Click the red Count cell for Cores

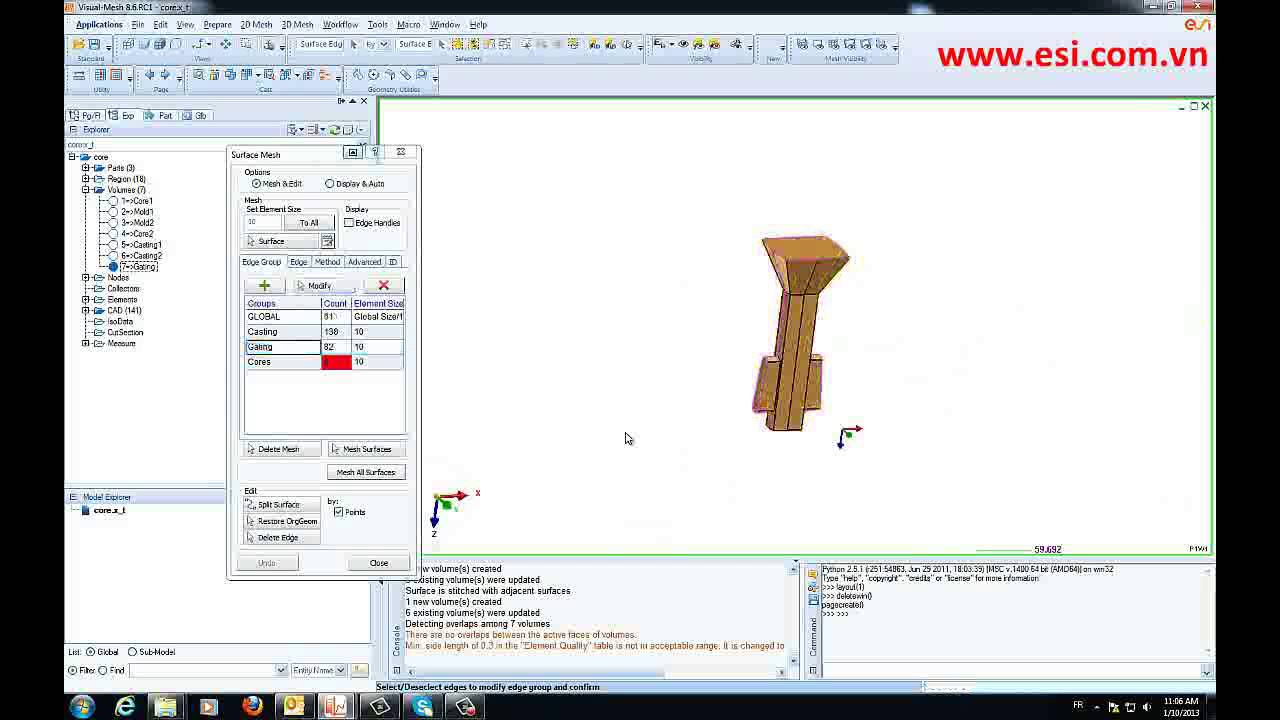(x=336, y=362)
